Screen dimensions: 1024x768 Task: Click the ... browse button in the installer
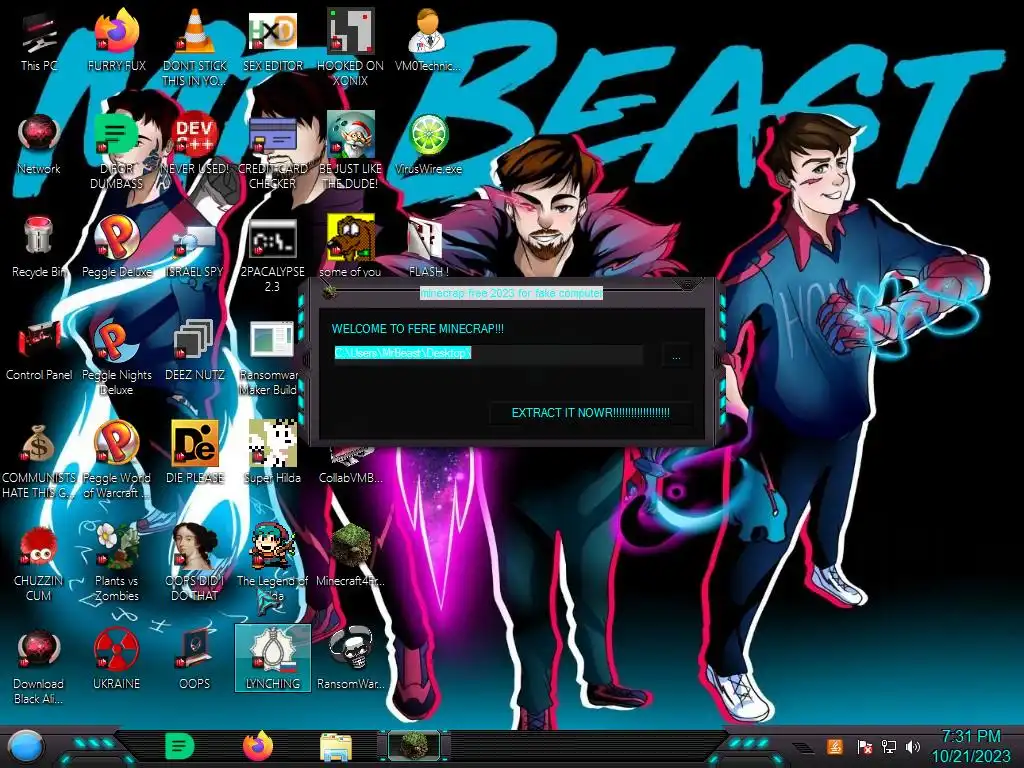(x=676, y=356)
